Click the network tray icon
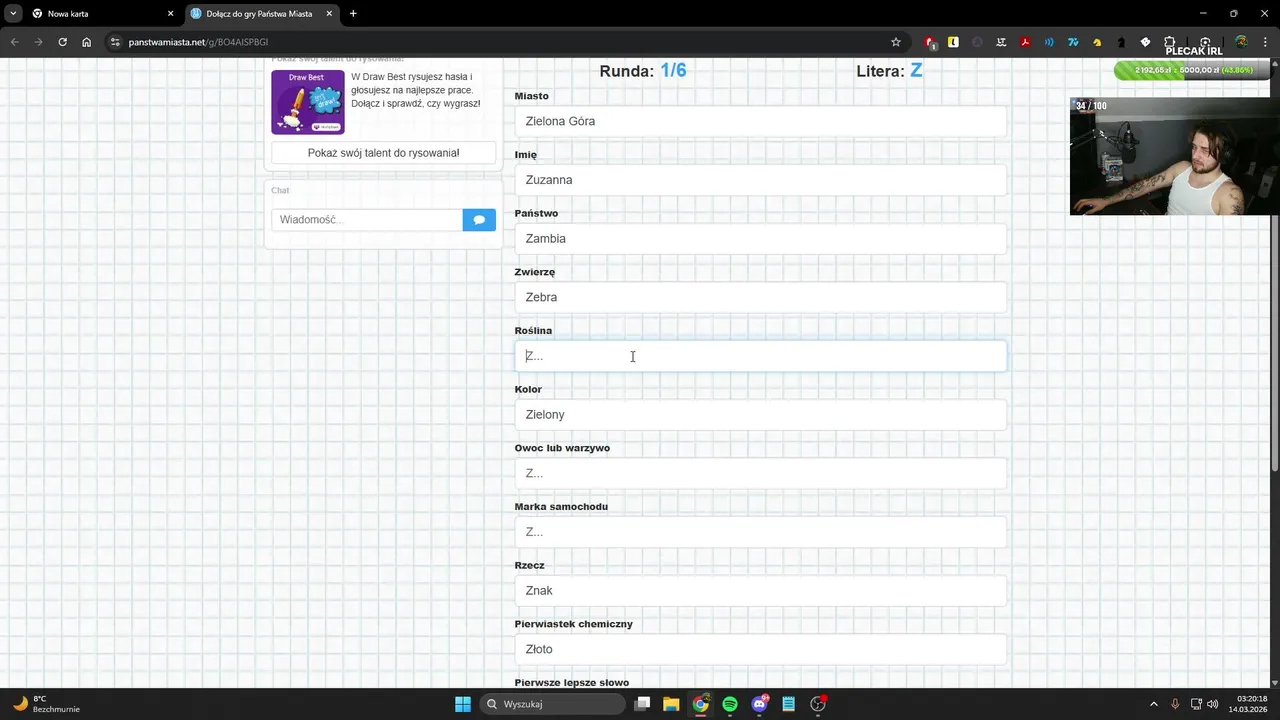Viewport: 1280px width, 720px height. click(x=1196, y=704)
